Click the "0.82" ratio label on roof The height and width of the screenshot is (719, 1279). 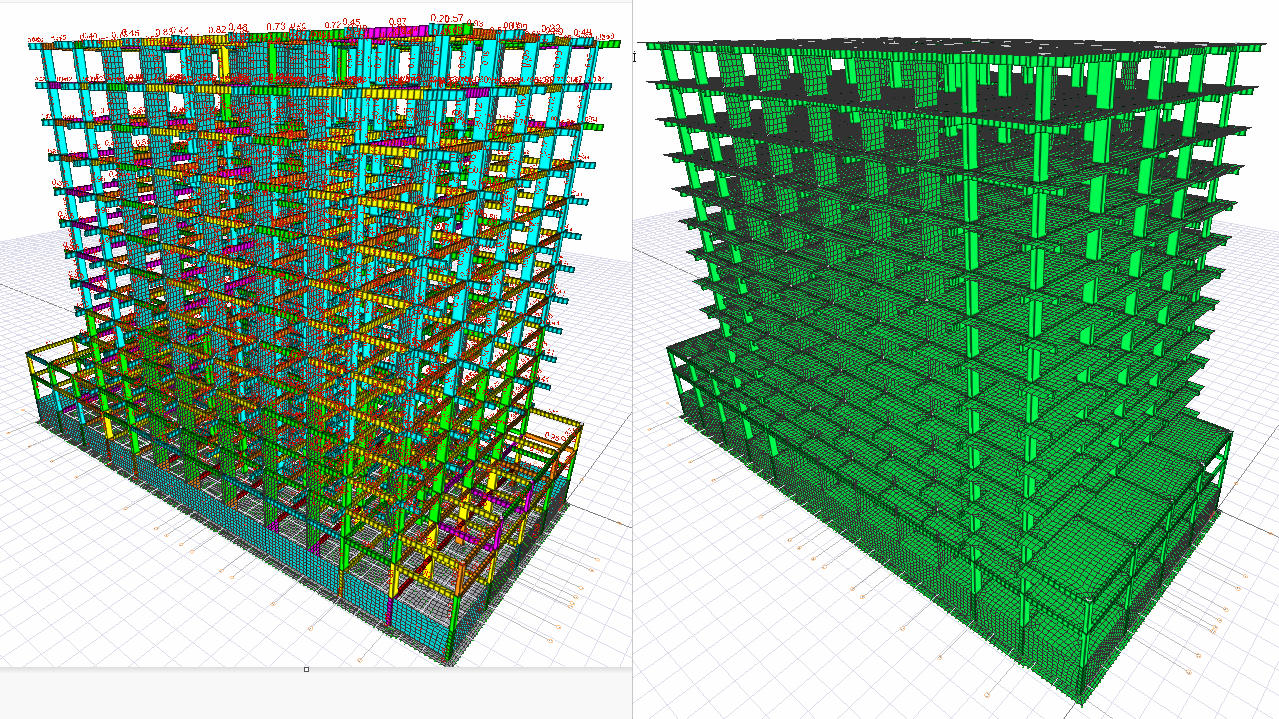click(x=217, y=30)
